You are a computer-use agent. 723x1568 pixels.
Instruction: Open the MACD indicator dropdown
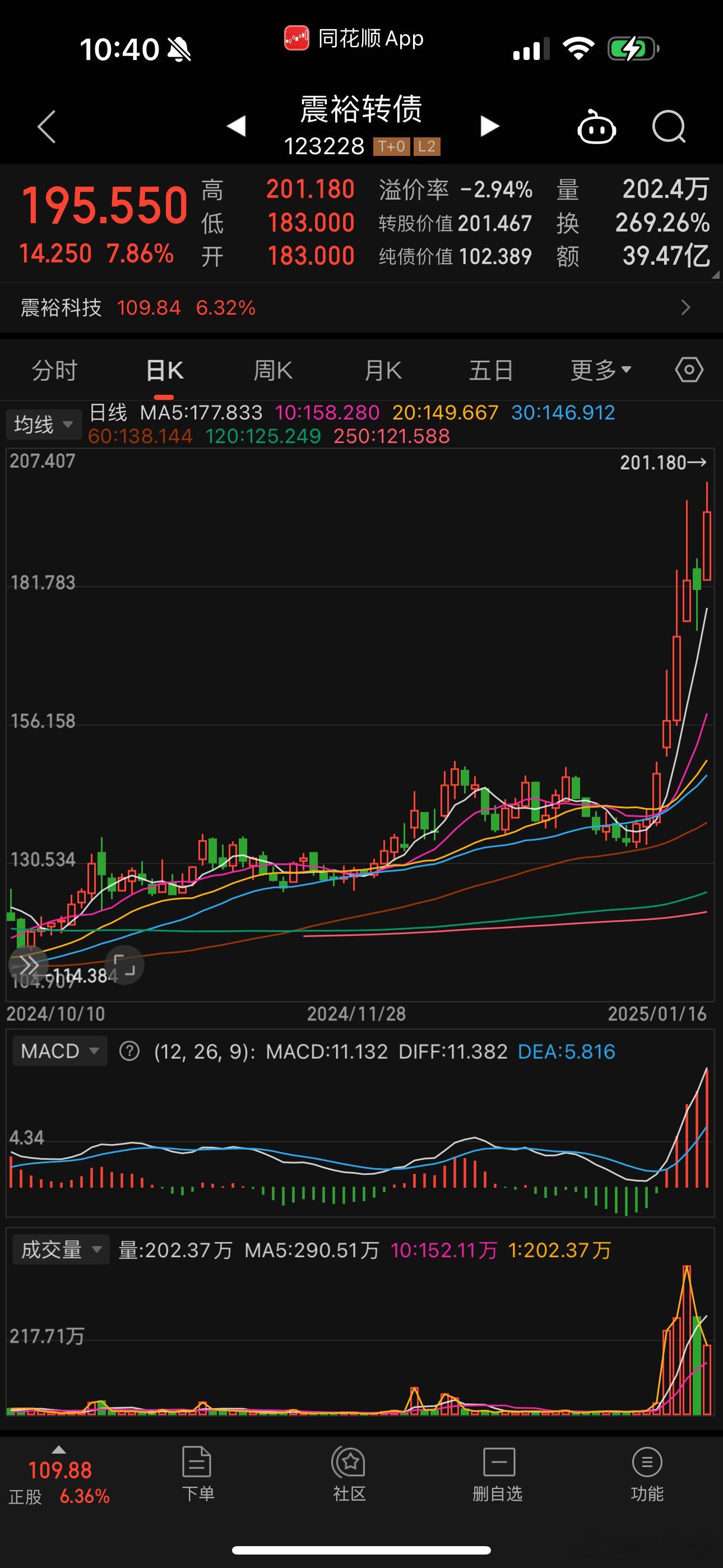(x=59, y=1051)
